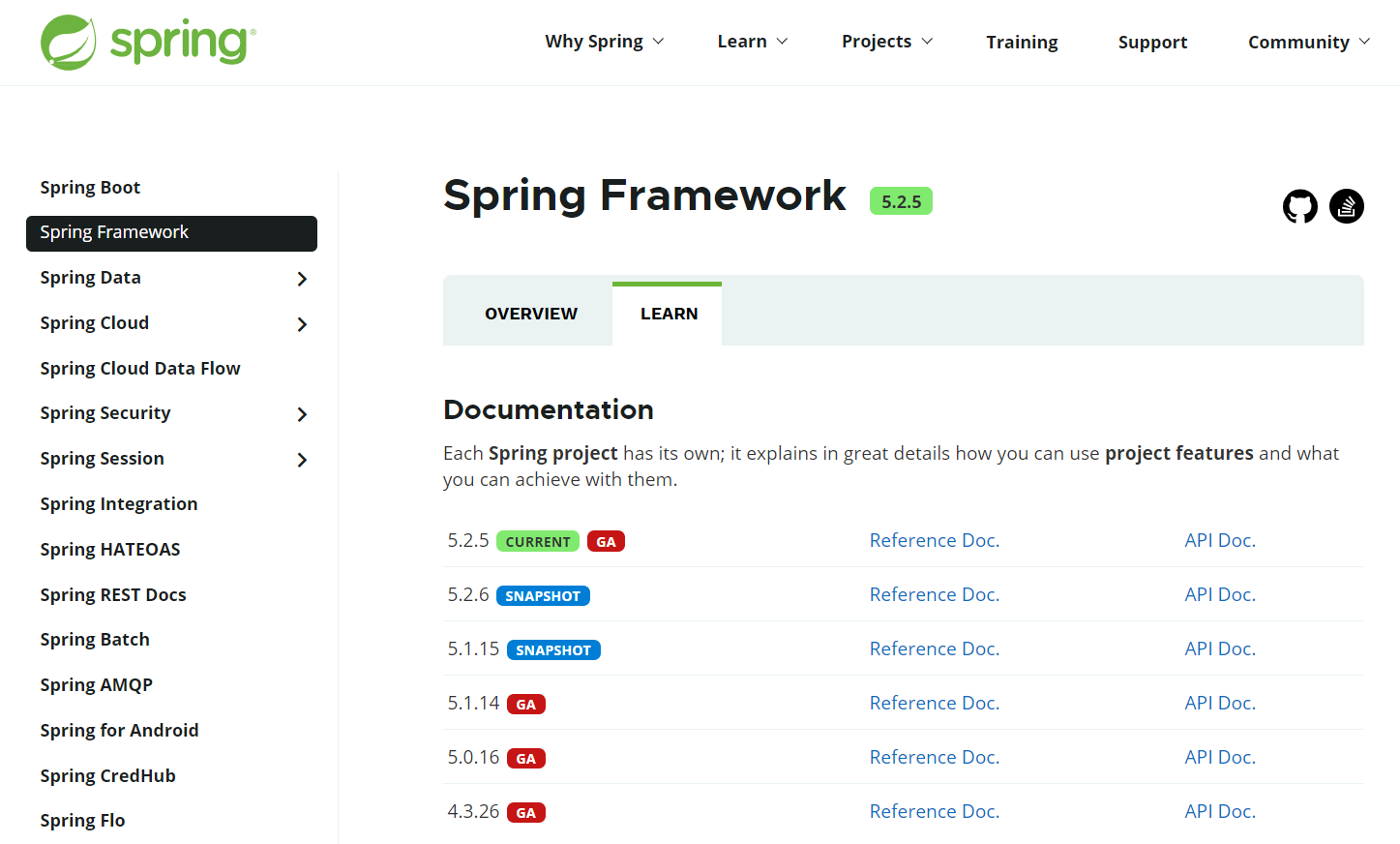Expand the Community menu

(x=1309, y=42)
